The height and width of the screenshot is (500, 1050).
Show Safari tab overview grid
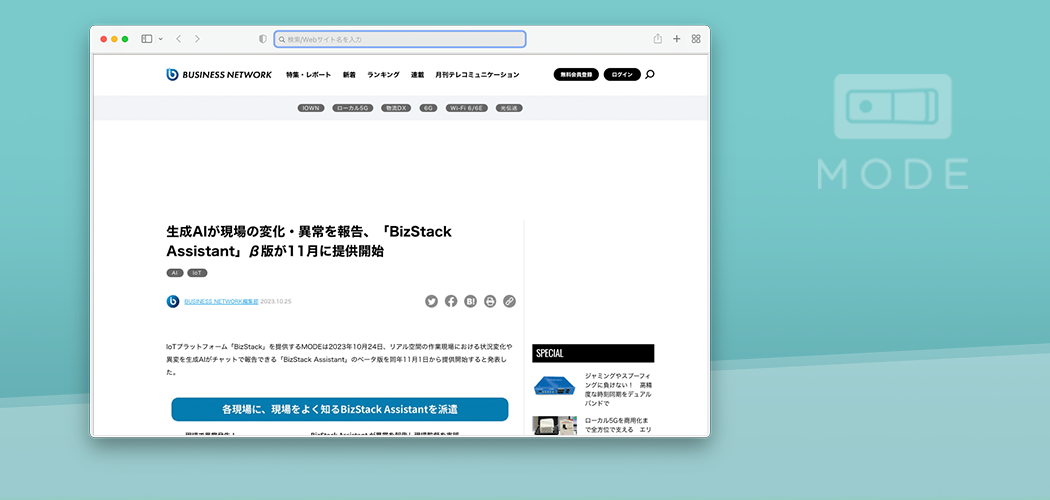(696, 39)
